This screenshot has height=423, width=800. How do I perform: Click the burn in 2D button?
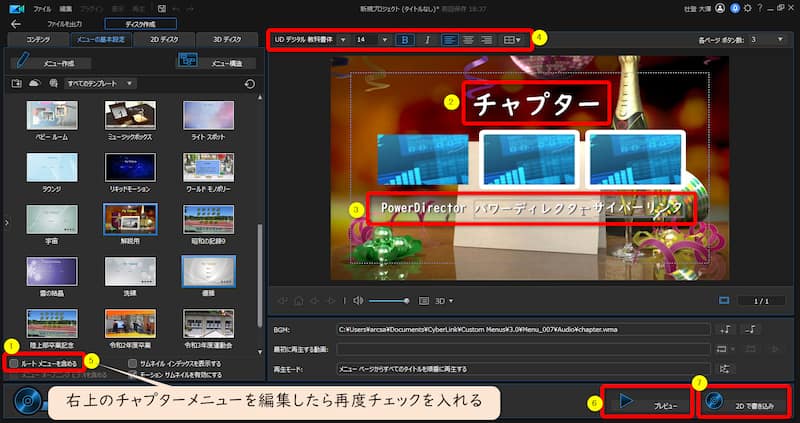point(744,403)
